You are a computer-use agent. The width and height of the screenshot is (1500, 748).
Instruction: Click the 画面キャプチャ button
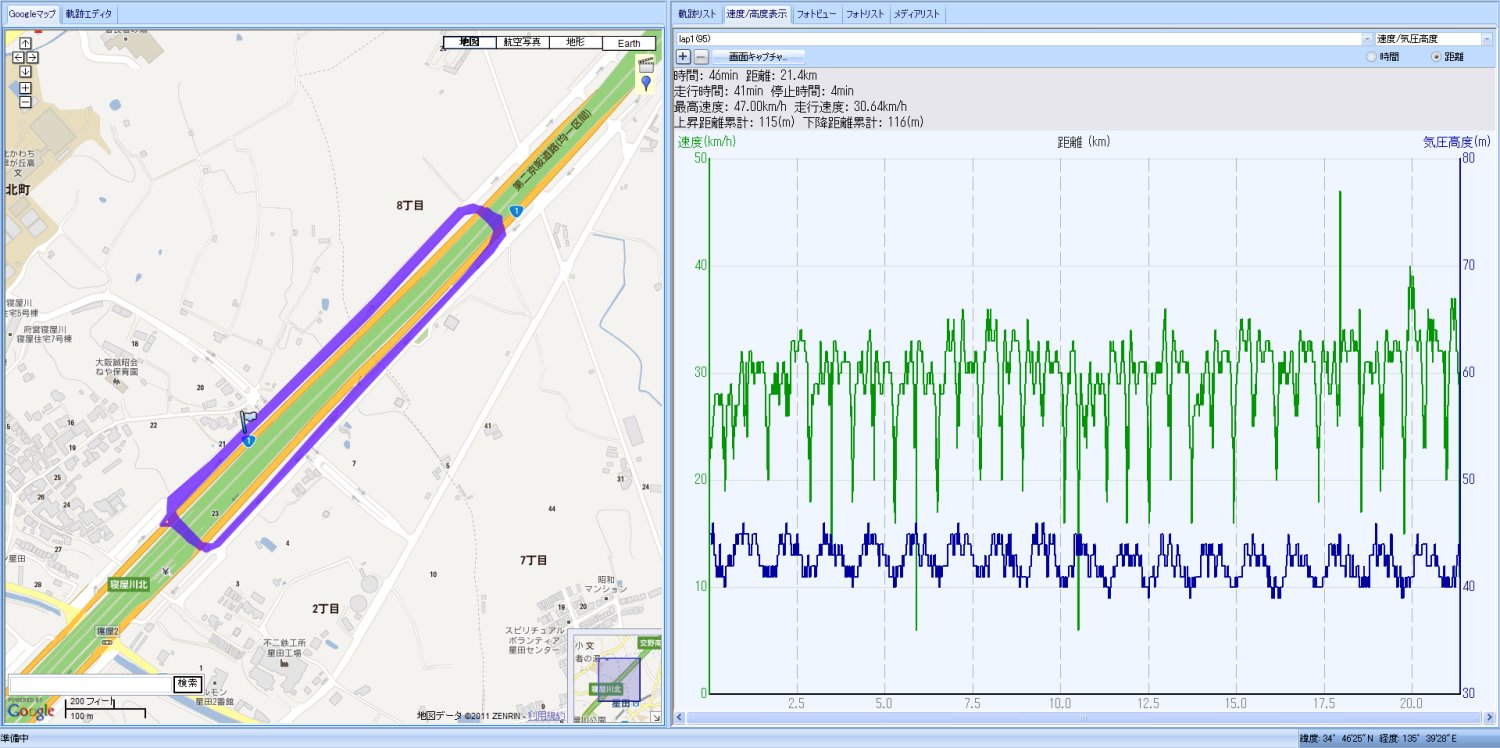tap(758, 57)
